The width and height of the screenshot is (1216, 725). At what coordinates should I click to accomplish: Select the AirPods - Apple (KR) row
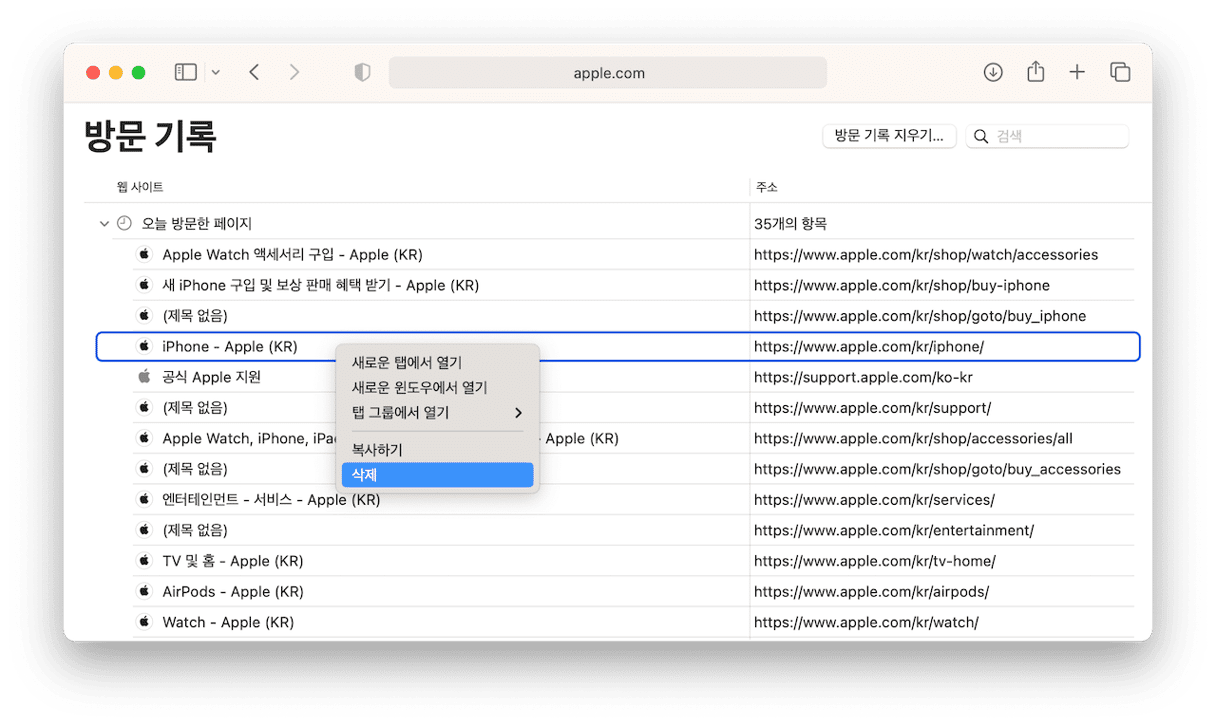tap(634, 591)
